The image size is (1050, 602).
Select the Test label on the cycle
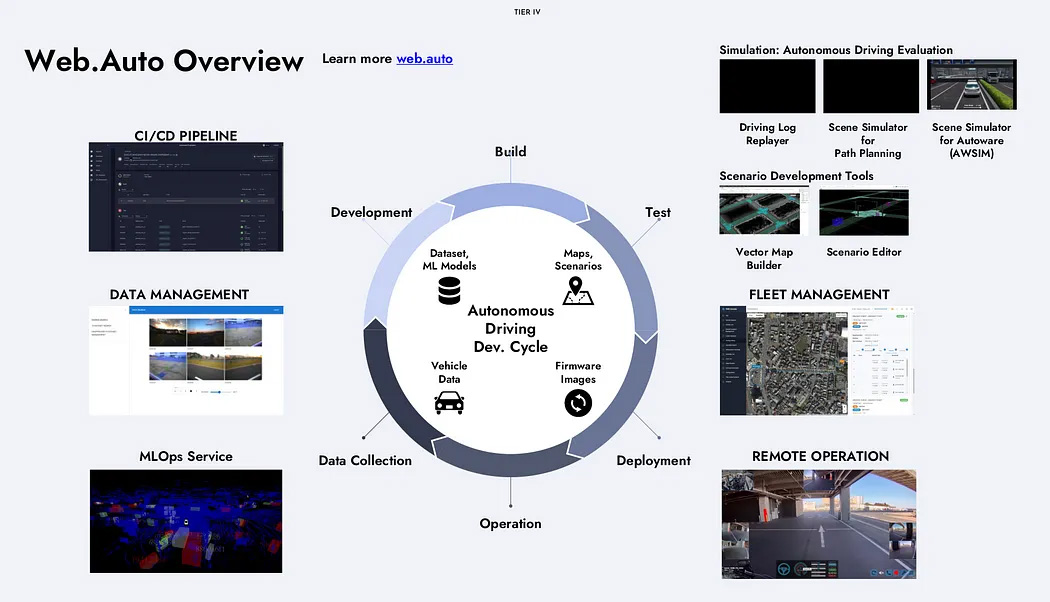click(x=658, y=212)
